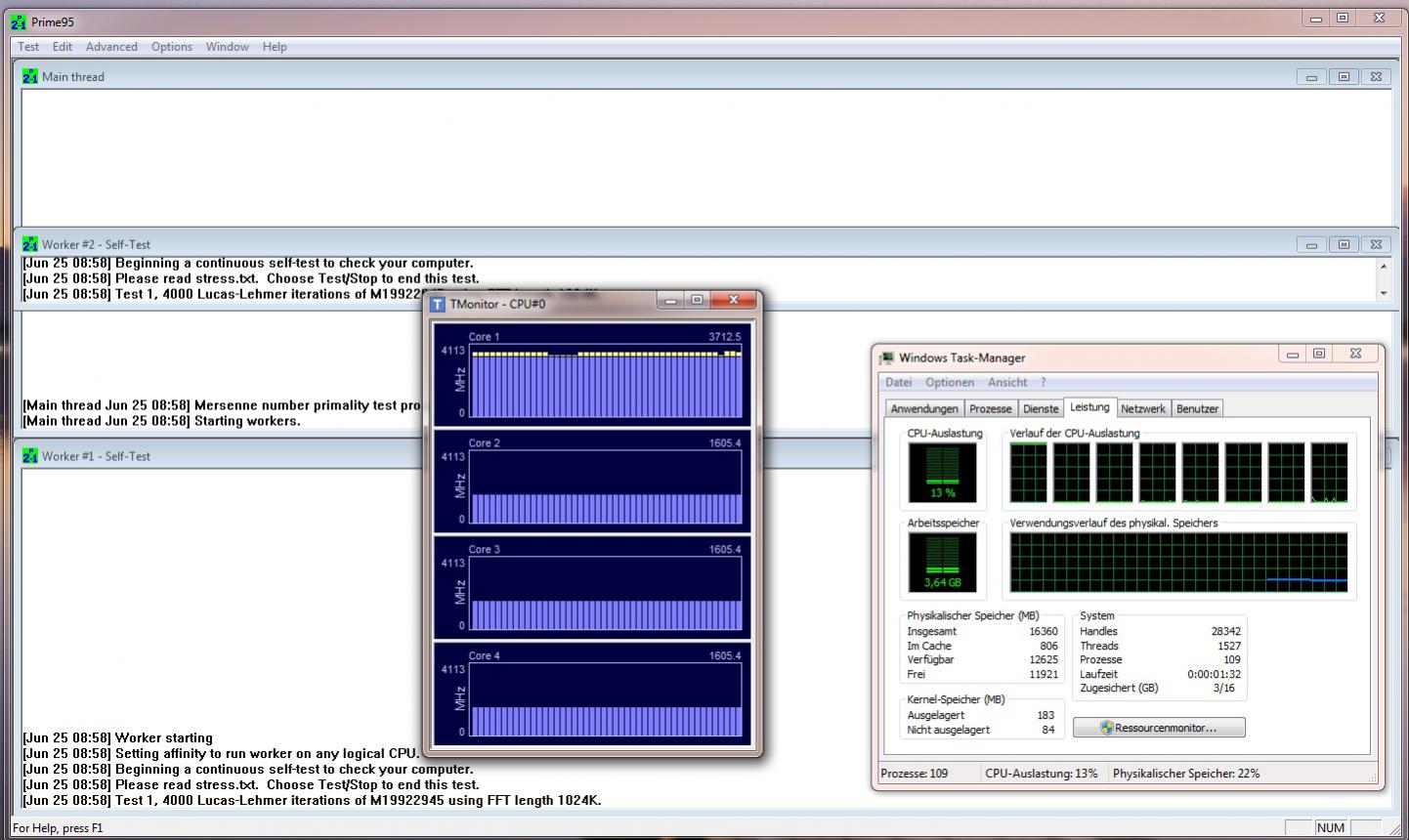The width and height of the screenshot is (1409, 840).
Task: Click the Core 2 frequency graph
Action: pos(606,487)
